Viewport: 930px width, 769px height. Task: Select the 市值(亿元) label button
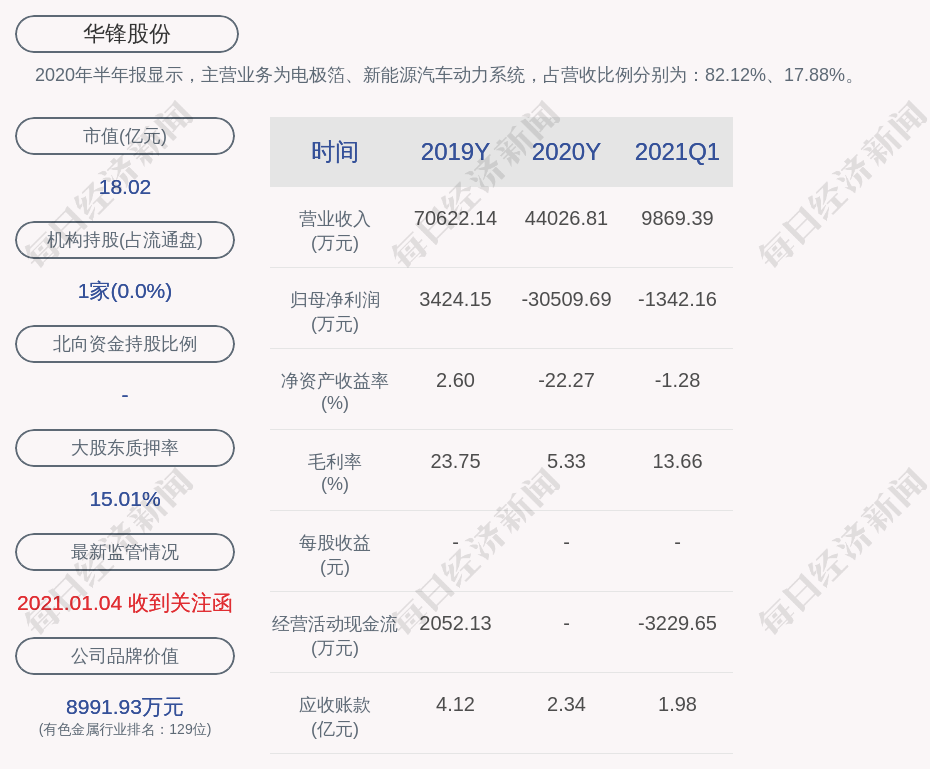pos(125,136)
